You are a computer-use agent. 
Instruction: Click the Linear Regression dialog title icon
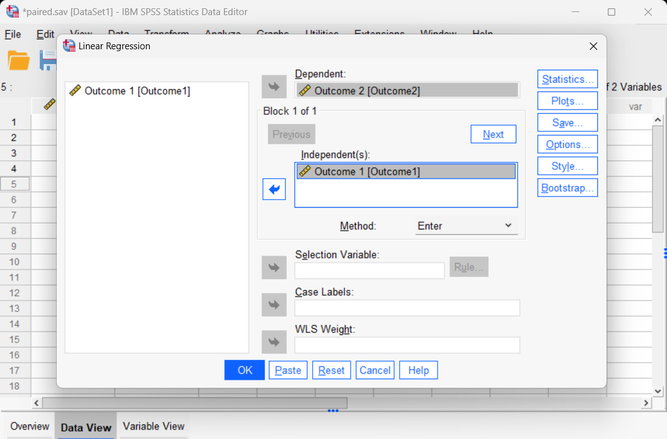tap(69, 46)
